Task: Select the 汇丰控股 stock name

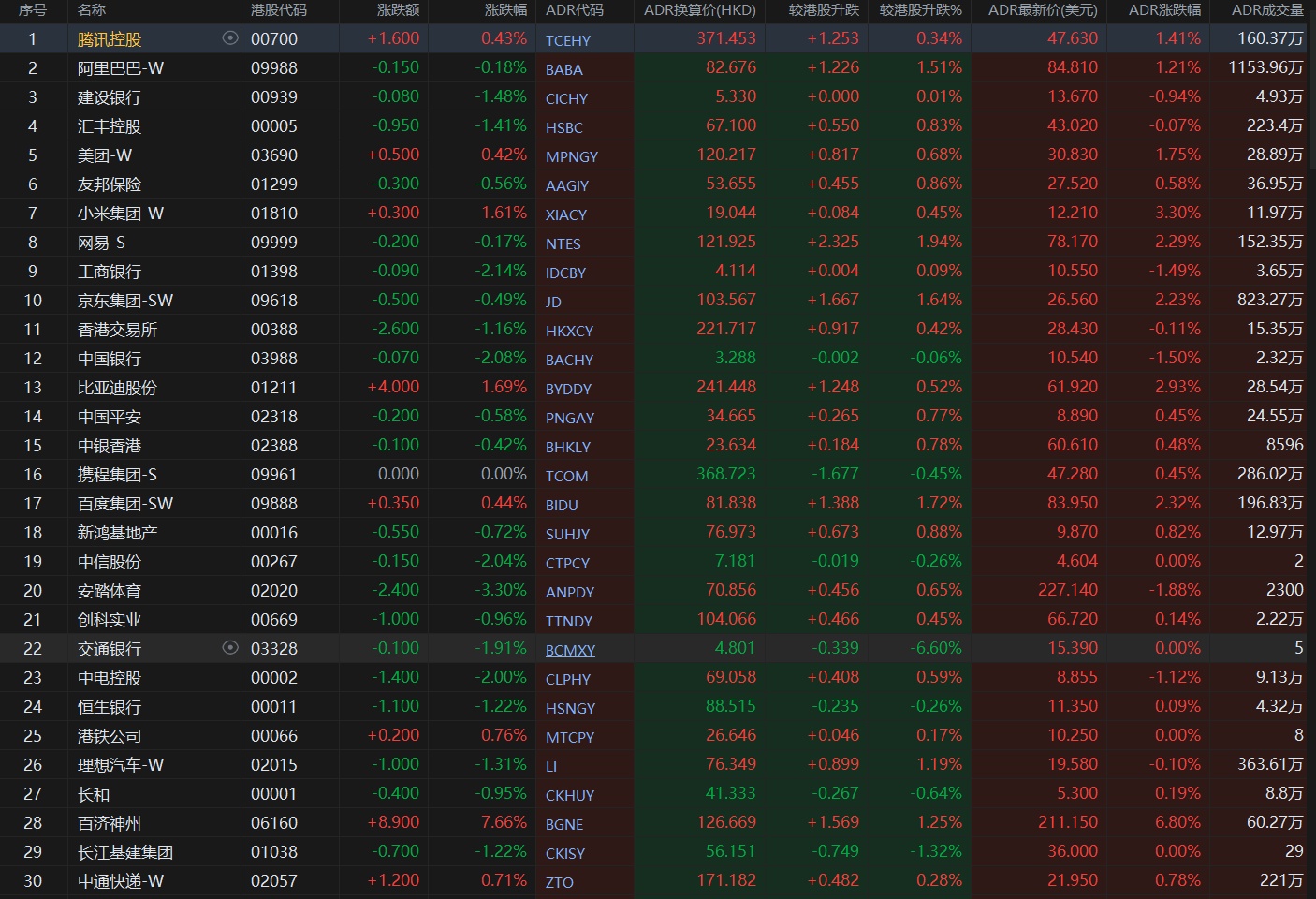Action: 110,126
